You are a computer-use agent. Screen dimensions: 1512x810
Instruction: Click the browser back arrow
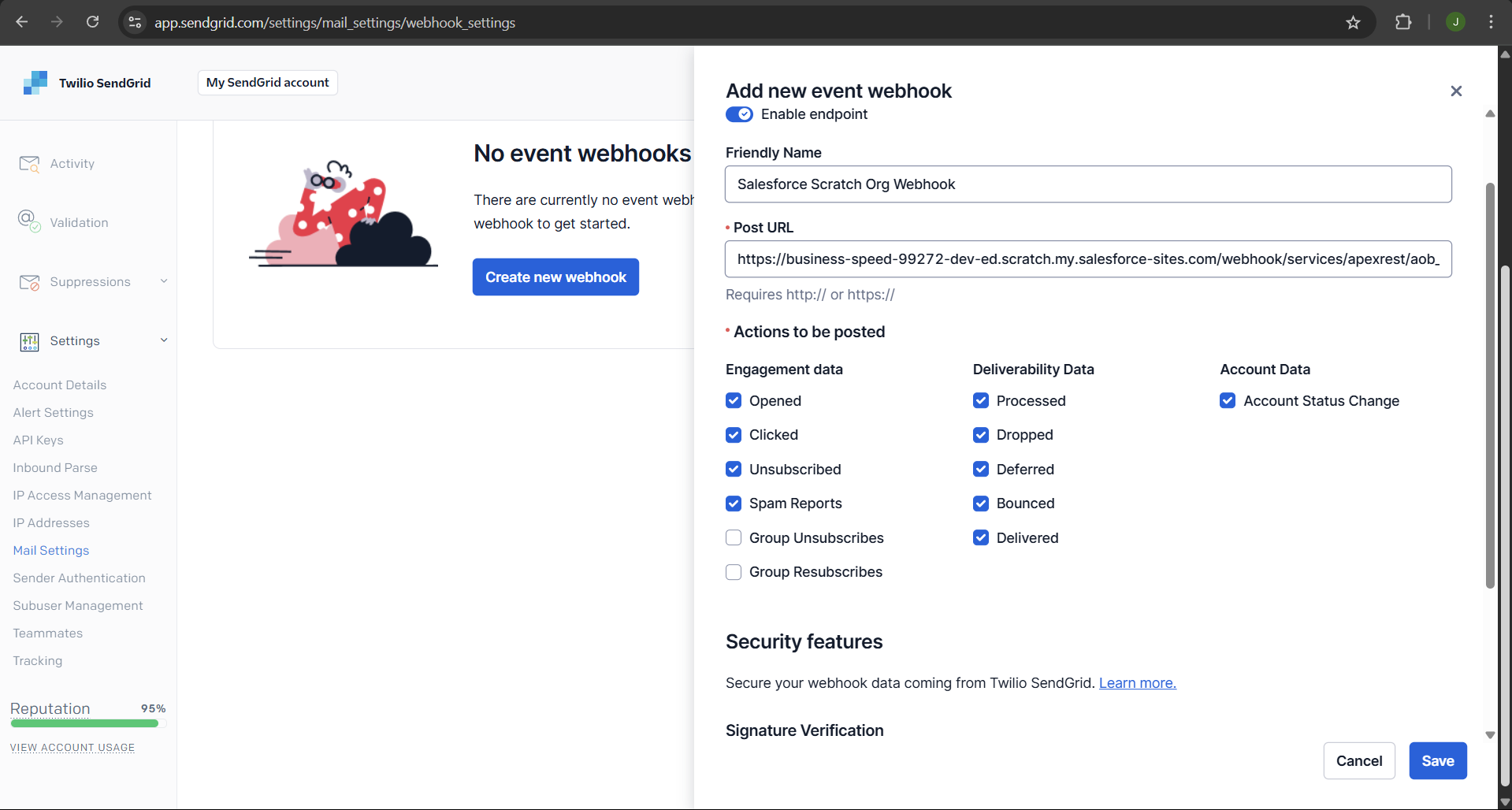[x=22, y=22]
